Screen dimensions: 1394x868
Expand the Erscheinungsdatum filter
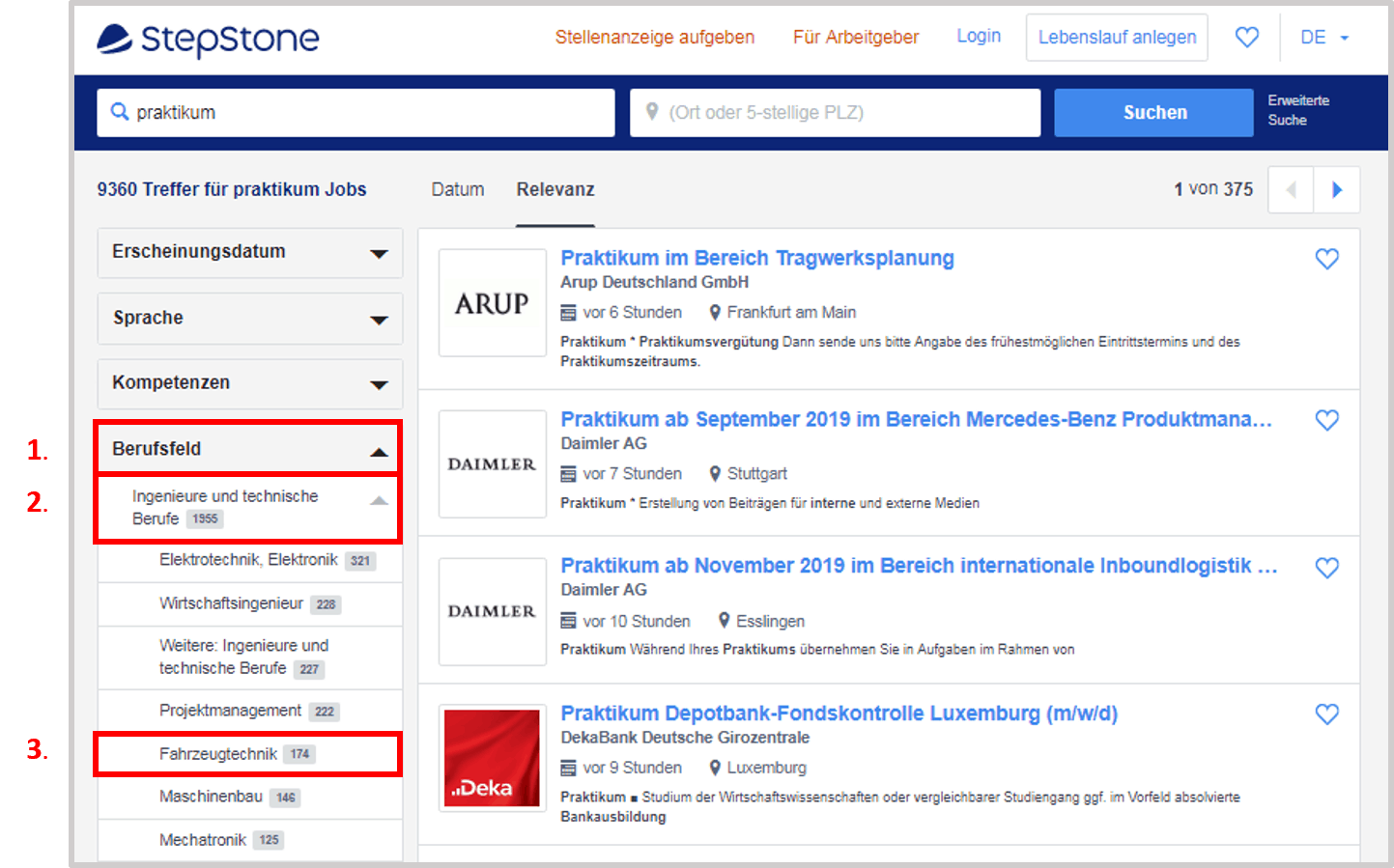249,253
